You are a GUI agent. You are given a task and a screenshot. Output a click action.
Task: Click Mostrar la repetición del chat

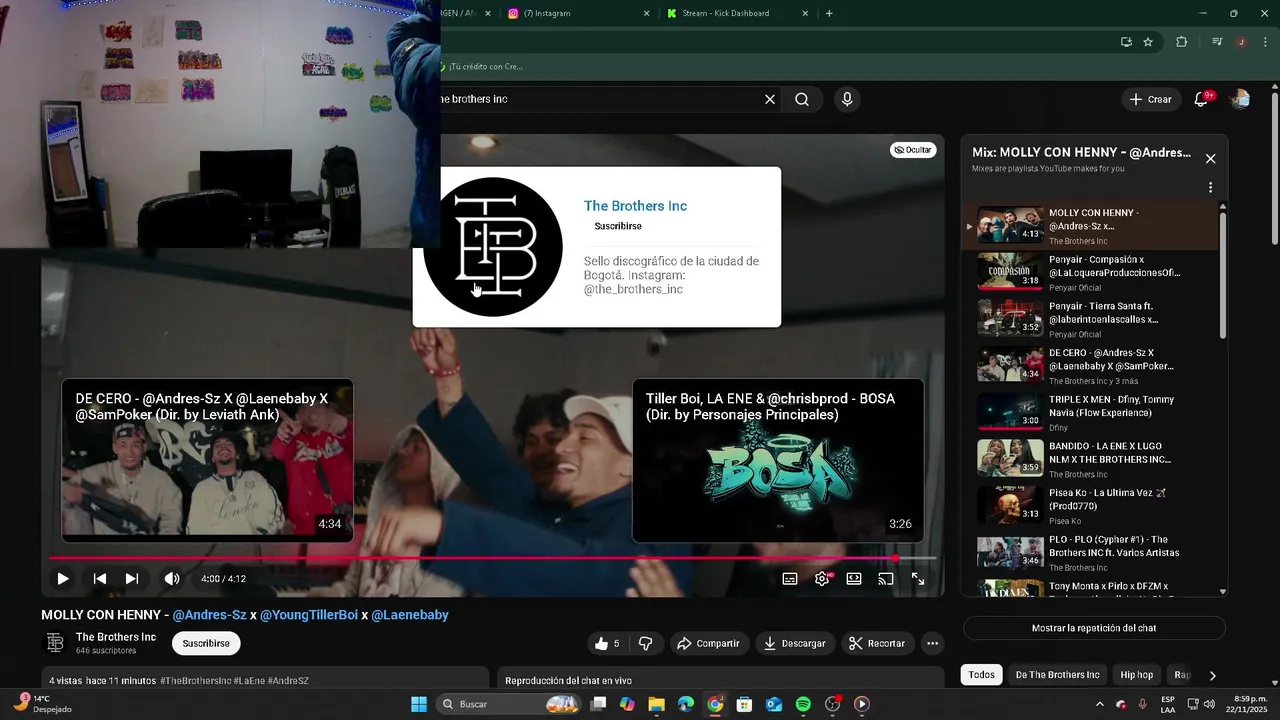(x=1094, y=628)
